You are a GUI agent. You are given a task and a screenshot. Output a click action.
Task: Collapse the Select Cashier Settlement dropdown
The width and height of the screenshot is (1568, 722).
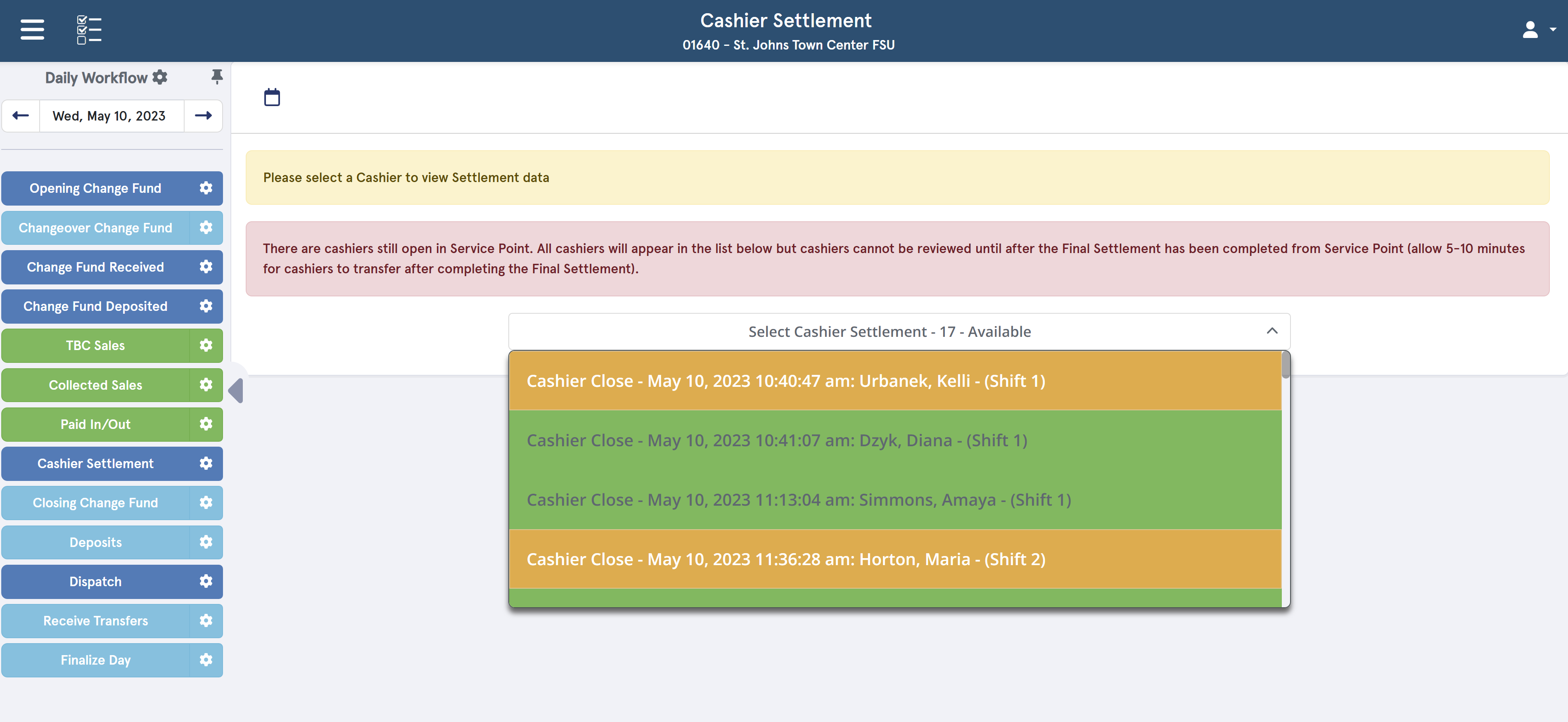899,331
